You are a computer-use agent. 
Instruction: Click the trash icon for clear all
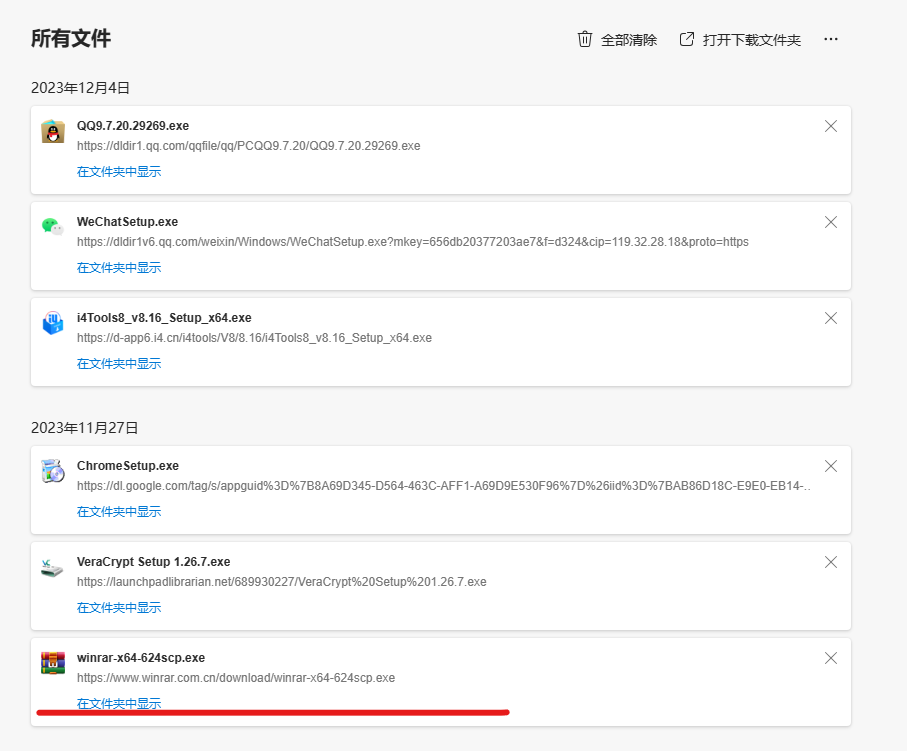[x=584, y=39]
